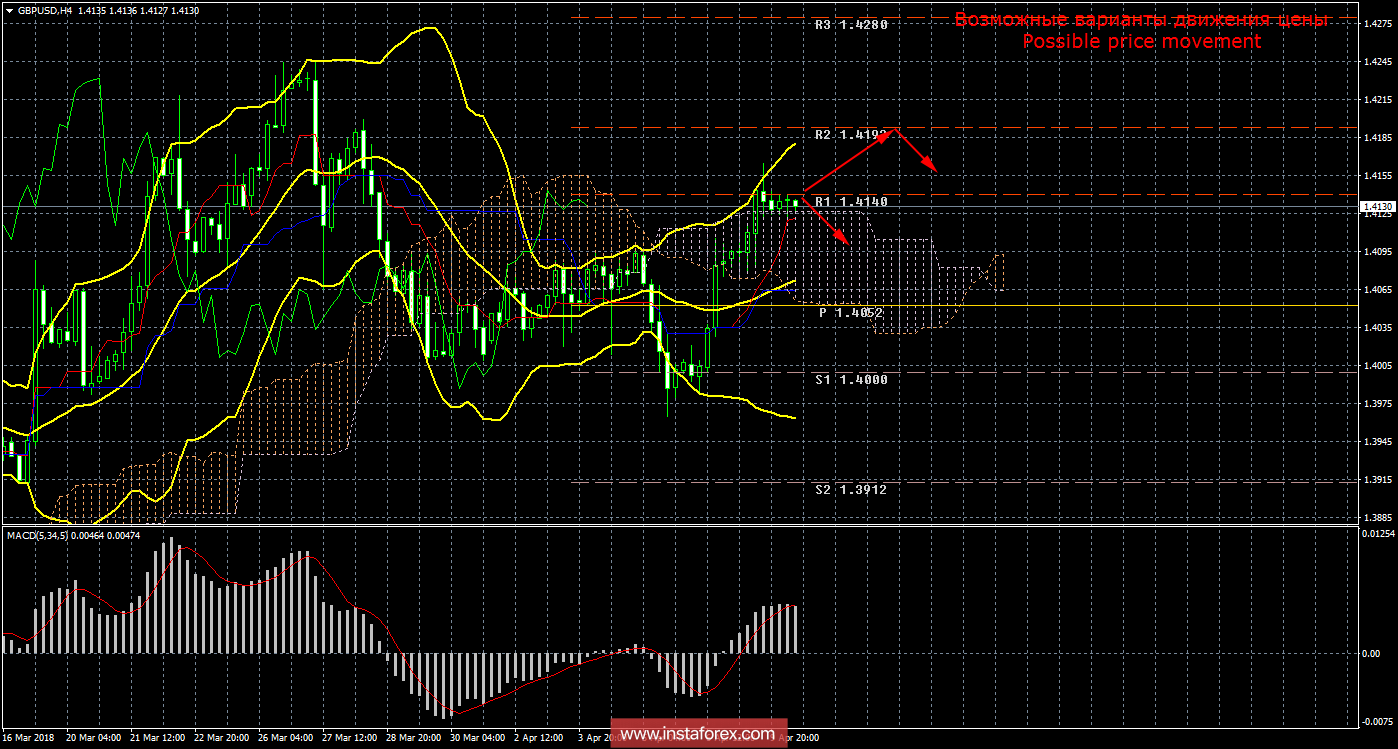The image size is (1398, 749).
Task: Click the R1 1.4140 pivot label
Action: [x=851, y=202]
